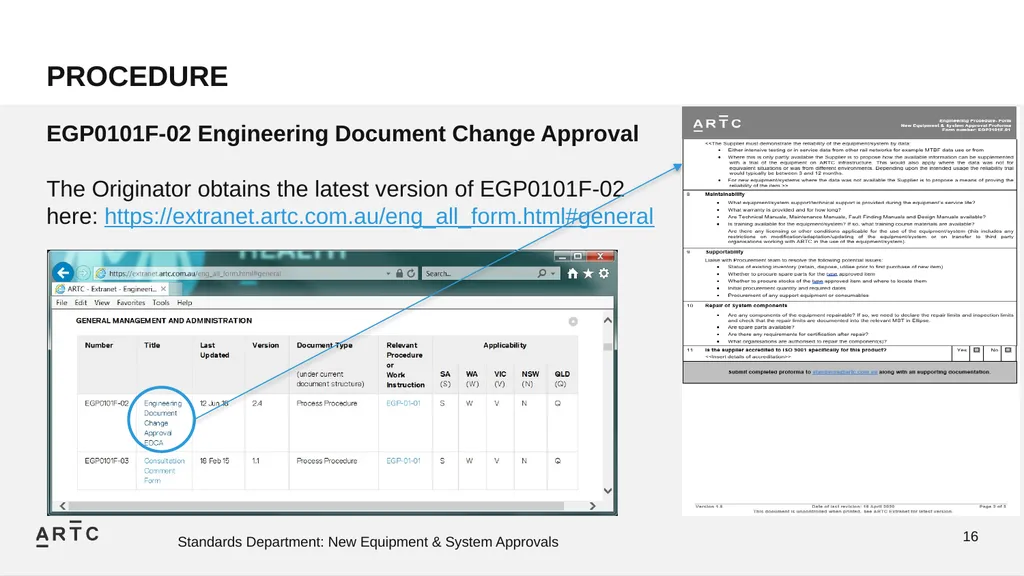Click the security lock icon in address bar
Image resolution: width=1024 pixels, height=576 pixels.
click(399, 274)
